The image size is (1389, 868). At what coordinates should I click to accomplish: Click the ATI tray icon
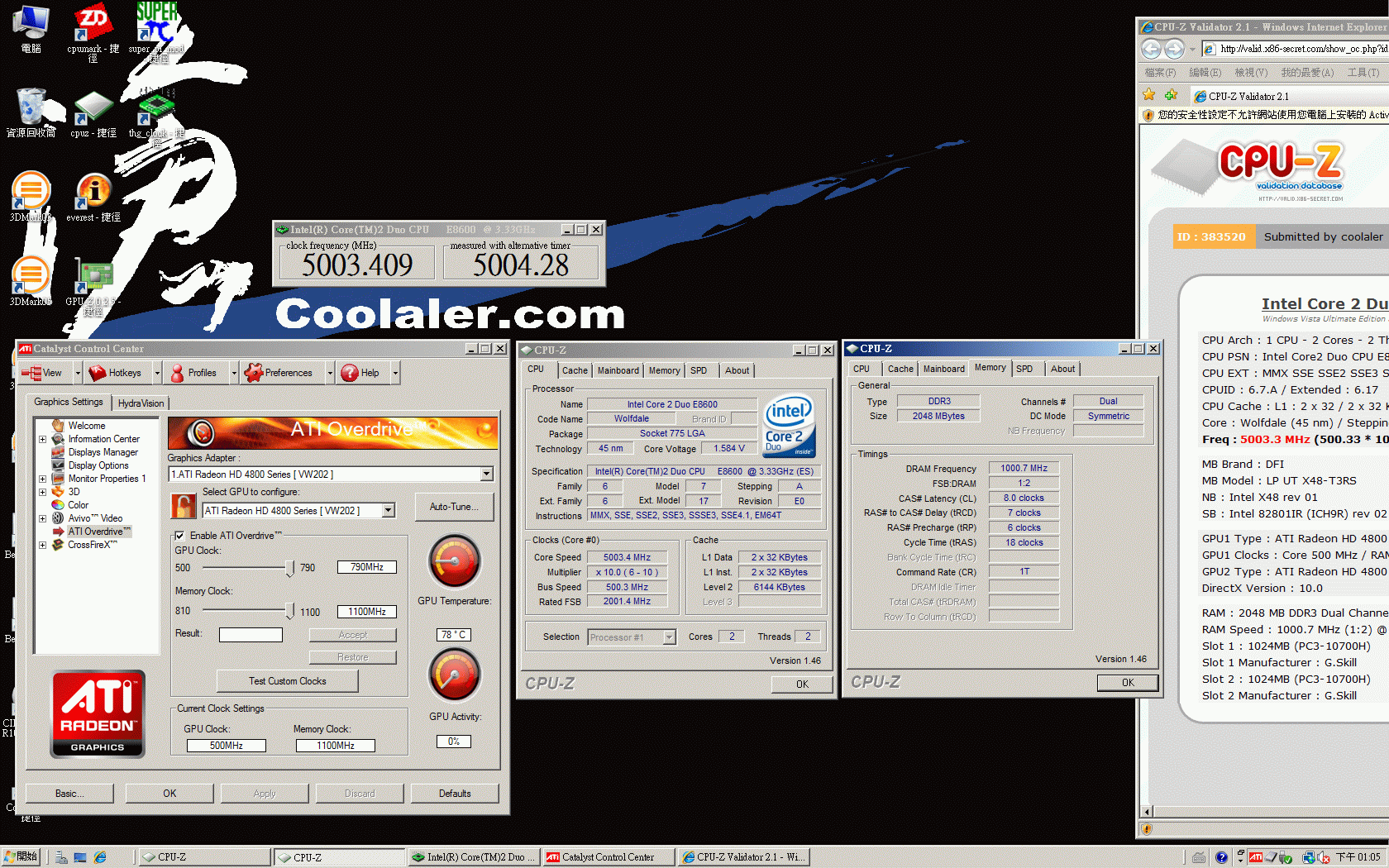click(x=1256, y=857)
